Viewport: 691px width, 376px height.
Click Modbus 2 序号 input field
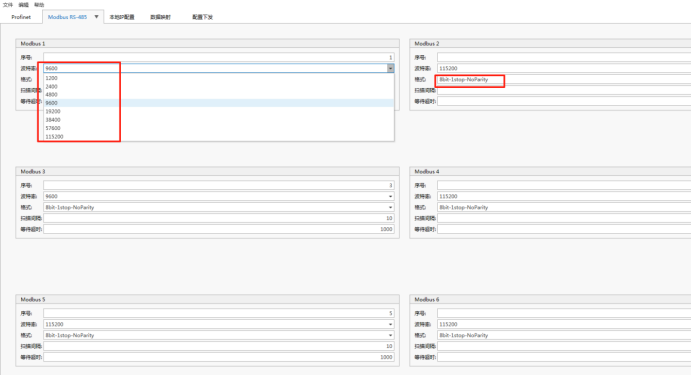[564, 57]
